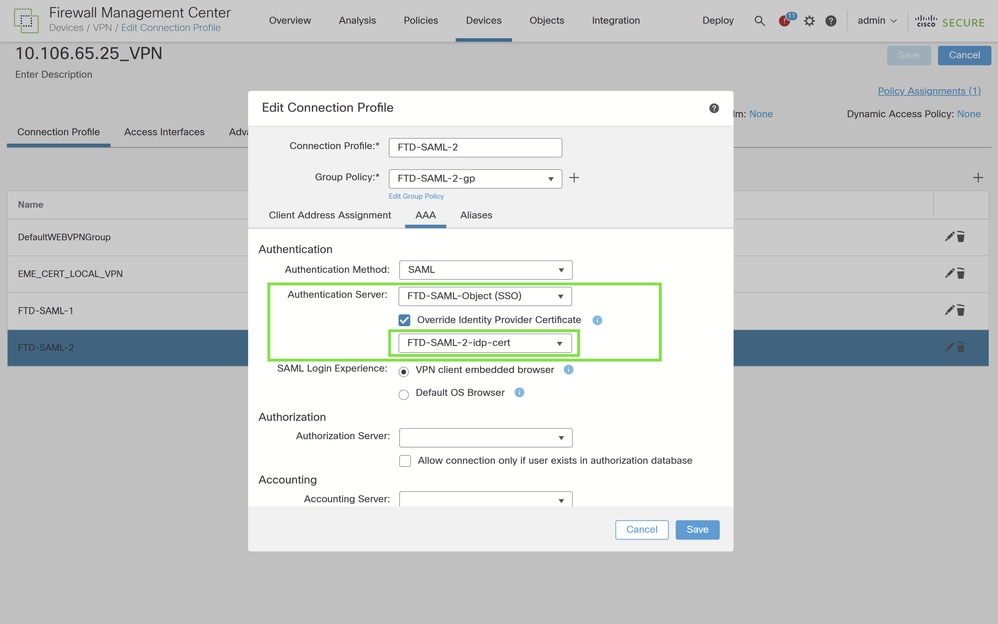Show info for VPN client embedded browser
The width and height of the screenshot is (998, 624).
click(x=568, y=369)
